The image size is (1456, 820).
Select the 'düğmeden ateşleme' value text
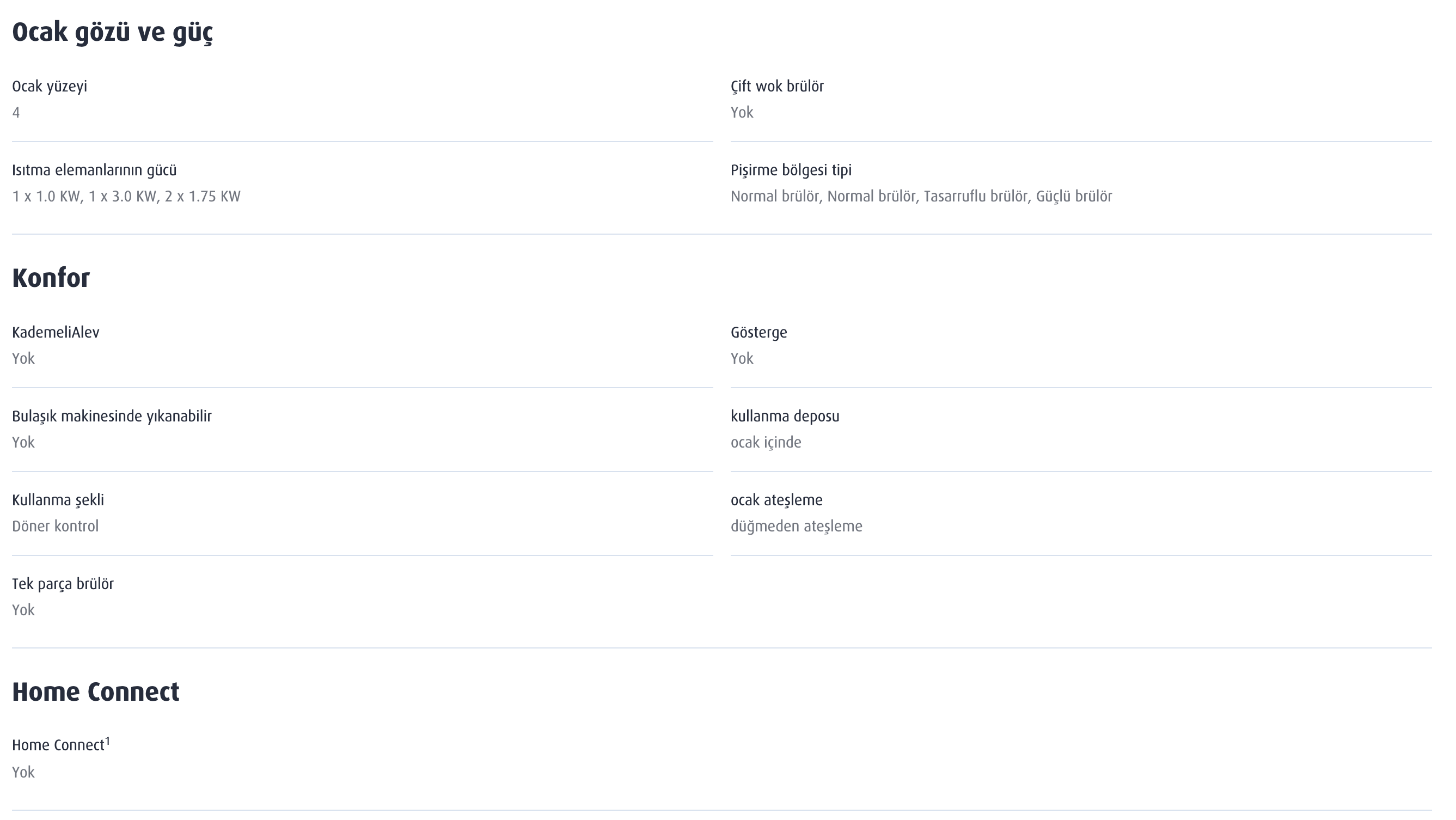(797, 526)
